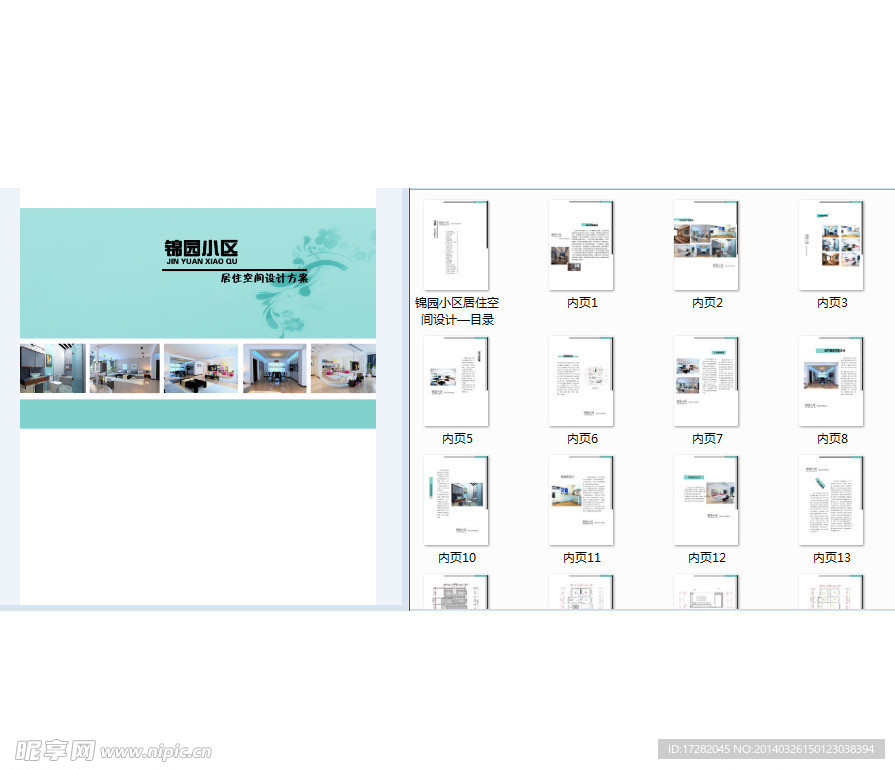Click the 居住空间设计方案 subtitle on cover
The width and height of the screenshot is (895, 769).
pyautogui.click(x=264, y=278)
